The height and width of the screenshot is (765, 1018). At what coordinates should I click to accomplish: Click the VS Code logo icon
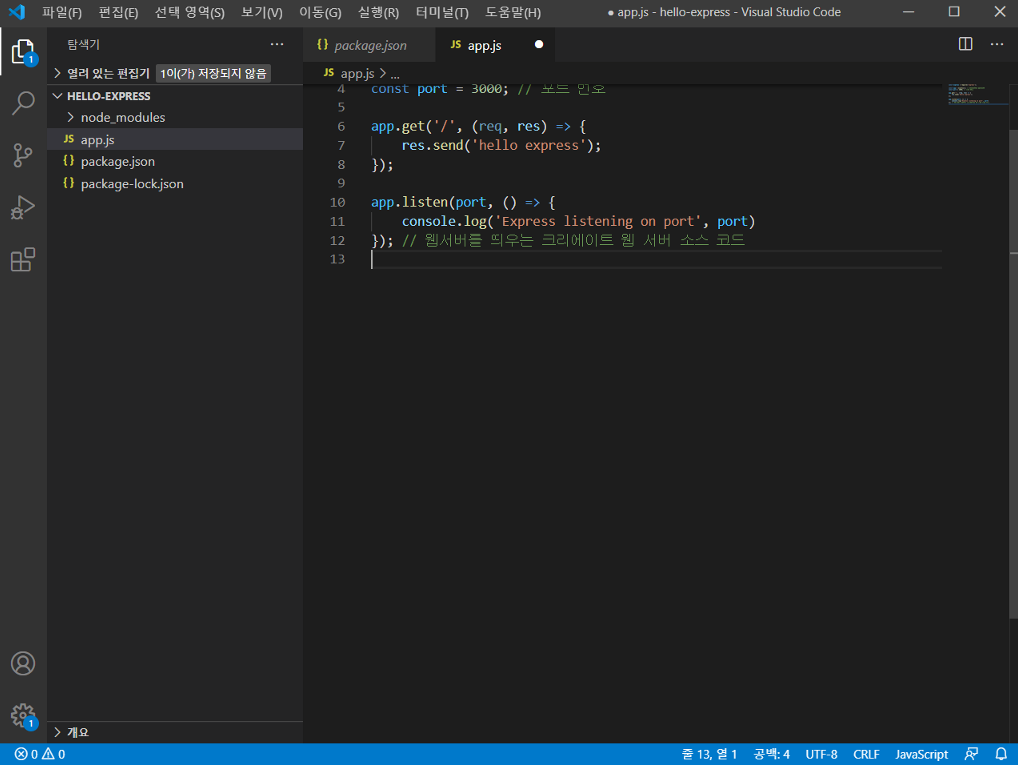tap(17, 12)
